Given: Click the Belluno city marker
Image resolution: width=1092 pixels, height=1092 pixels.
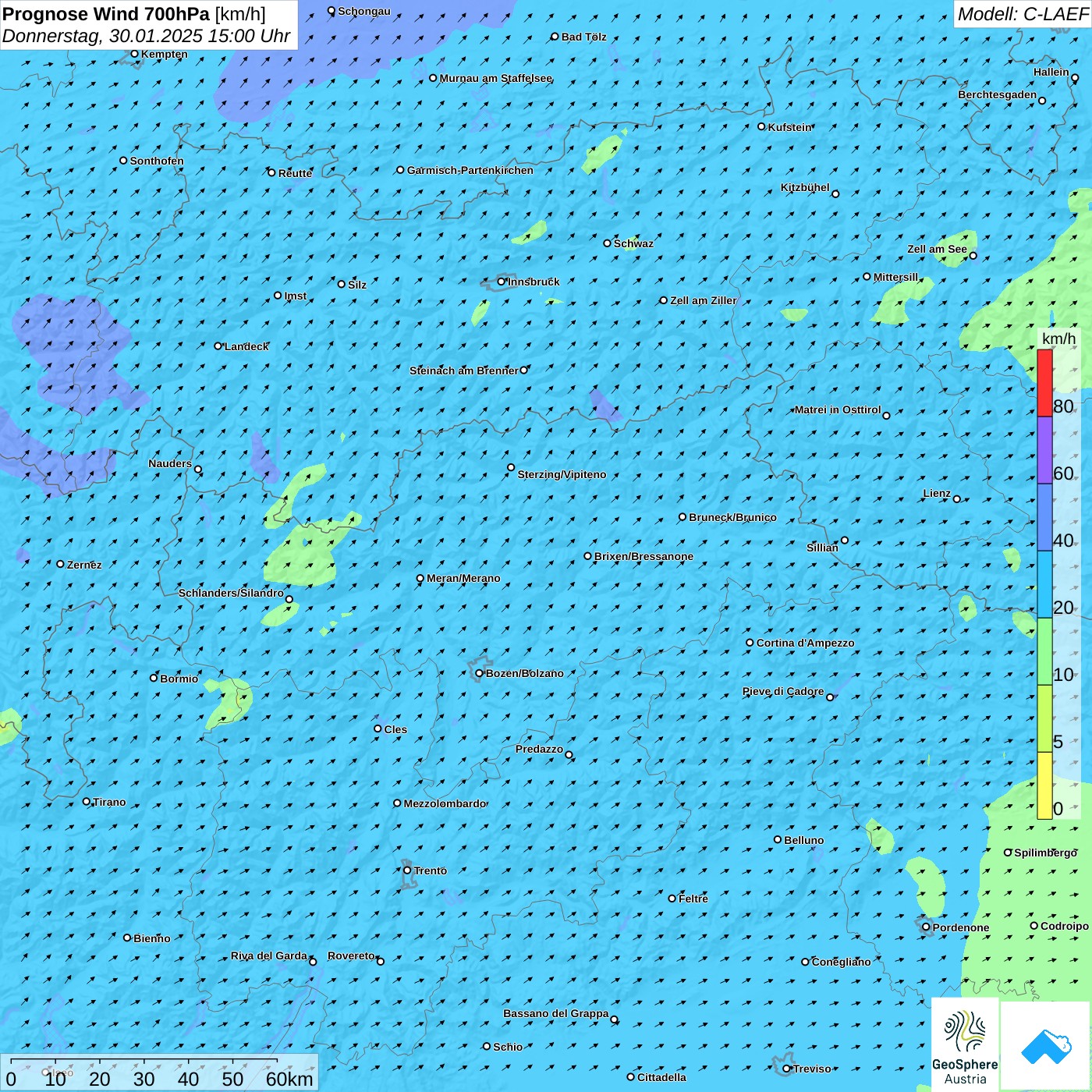Looking at the screenshot, I should [x=778, y=839].
